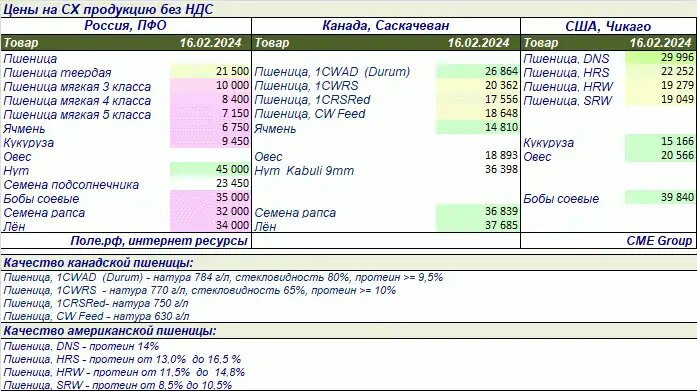This screenshot has width=697, height=391.
Task: Click the date 16.02.2024 in USA header
Action: tap(661, 43)
